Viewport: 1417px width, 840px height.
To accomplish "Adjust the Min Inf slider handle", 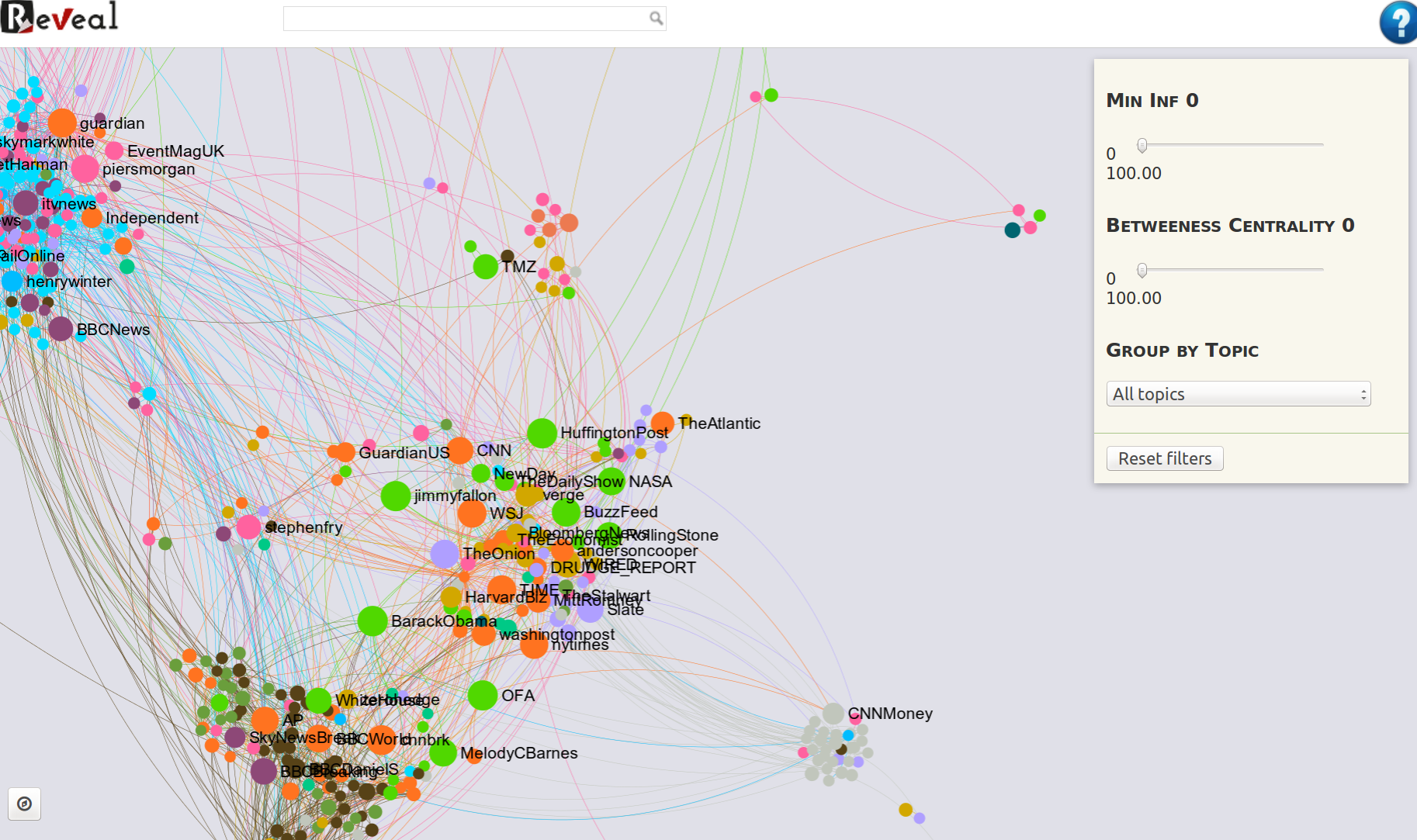I will pyautogui.click(x=1142, y=145).
